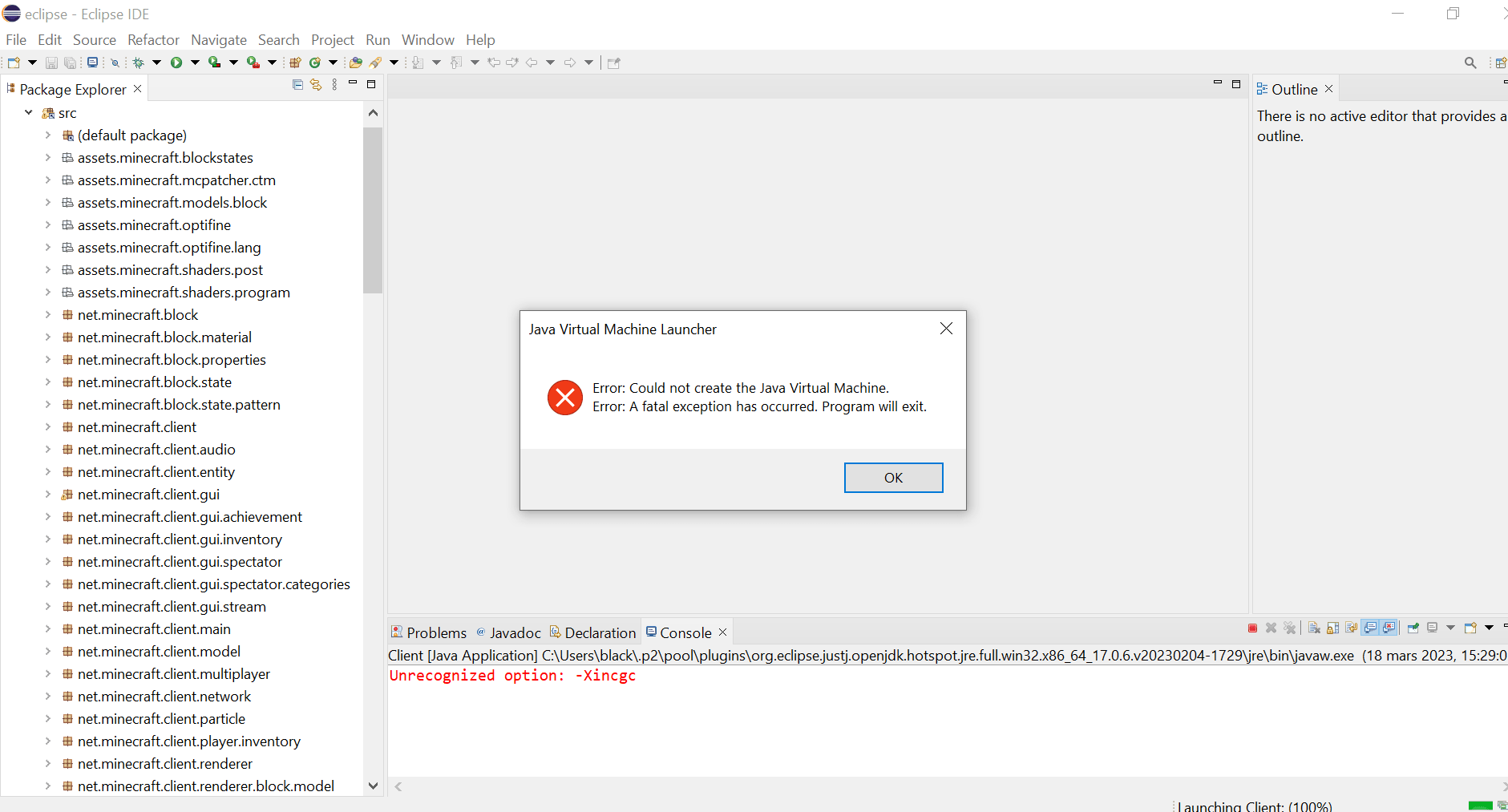Click the green launch progress bar in status bar

pos(1480,806)
